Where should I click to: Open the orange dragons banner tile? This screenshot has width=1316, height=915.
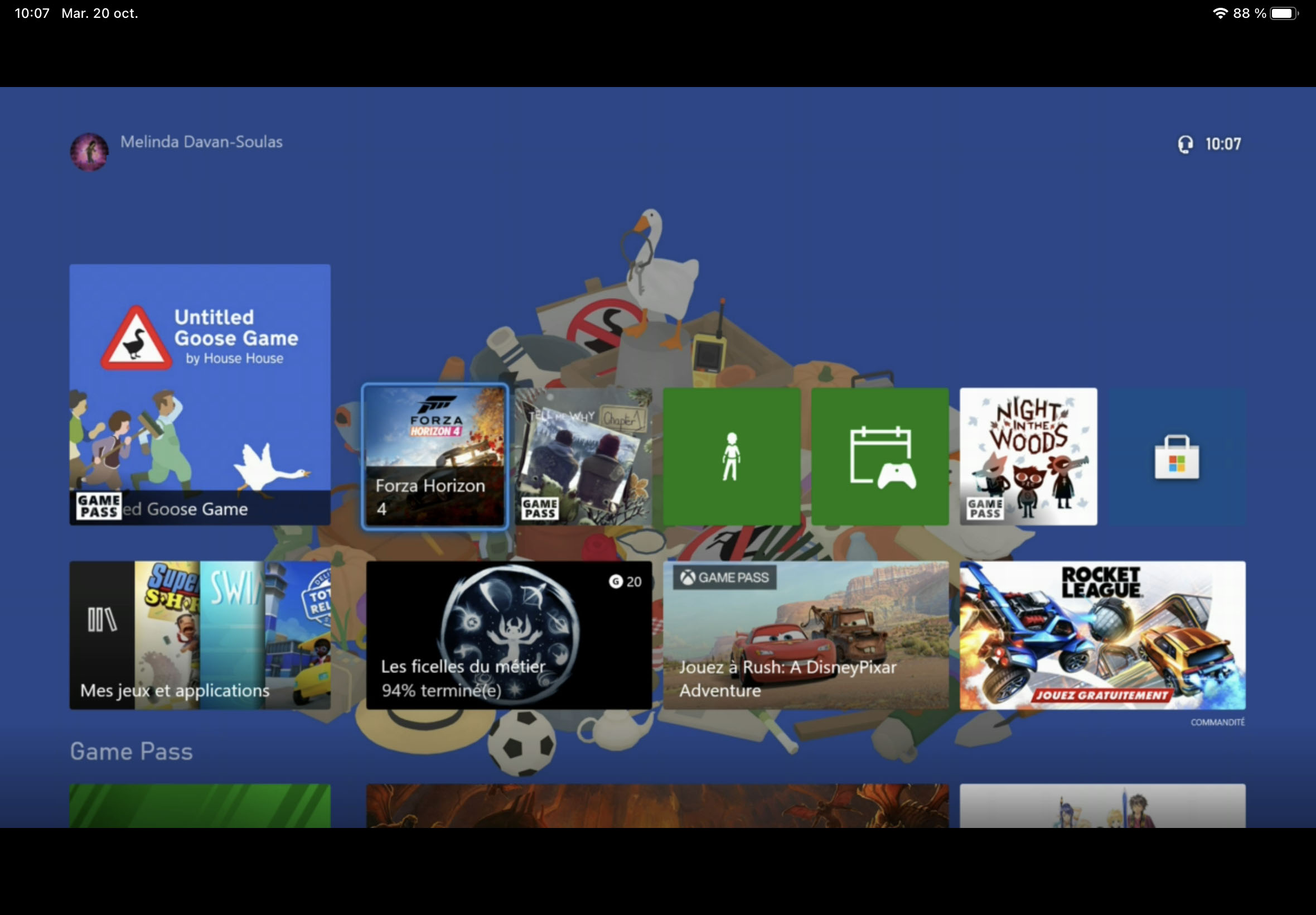(657, 806)
